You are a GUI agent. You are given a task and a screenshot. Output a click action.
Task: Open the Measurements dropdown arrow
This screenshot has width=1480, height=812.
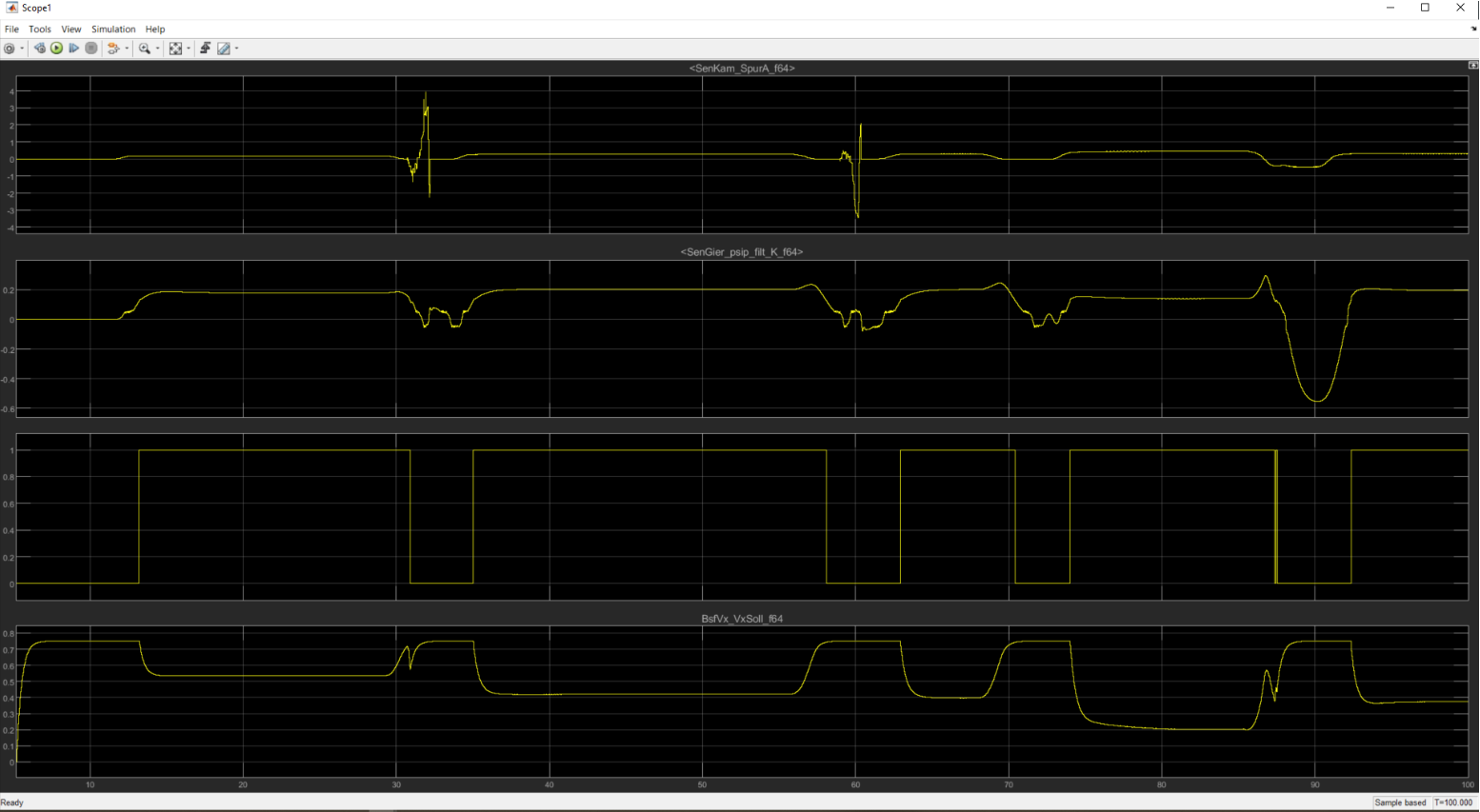(x=236, y=49)
